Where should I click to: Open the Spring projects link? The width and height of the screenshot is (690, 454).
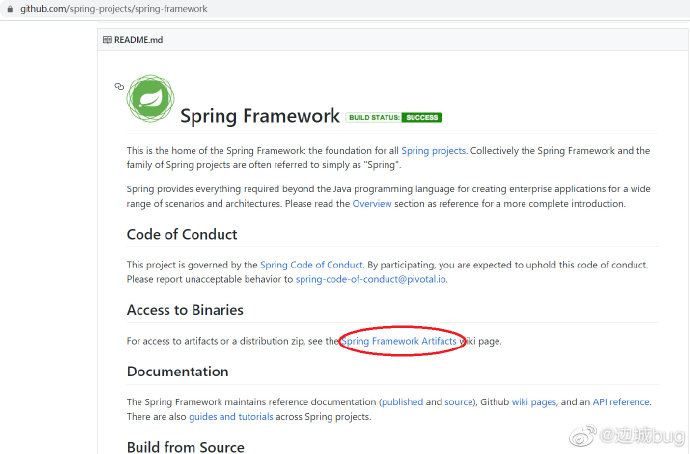click(433, 150)
